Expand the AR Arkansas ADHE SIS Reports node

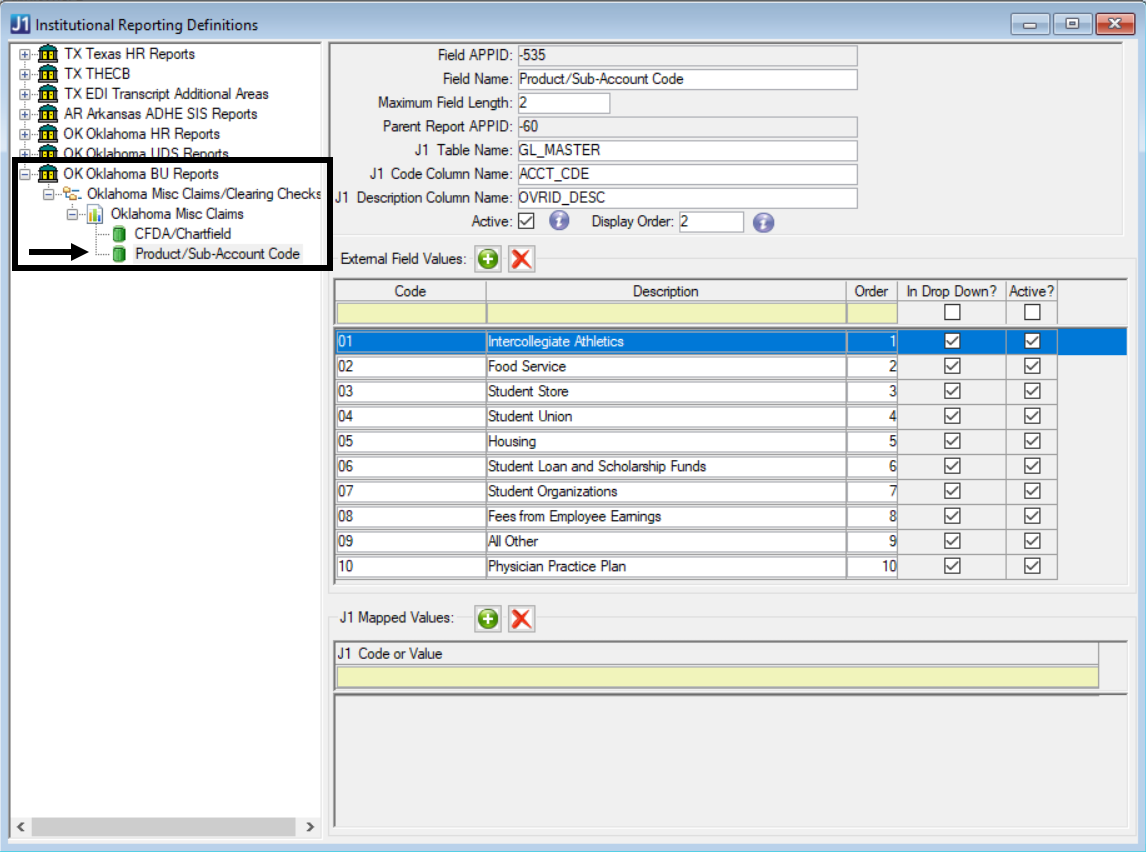(x=26, y=114)
